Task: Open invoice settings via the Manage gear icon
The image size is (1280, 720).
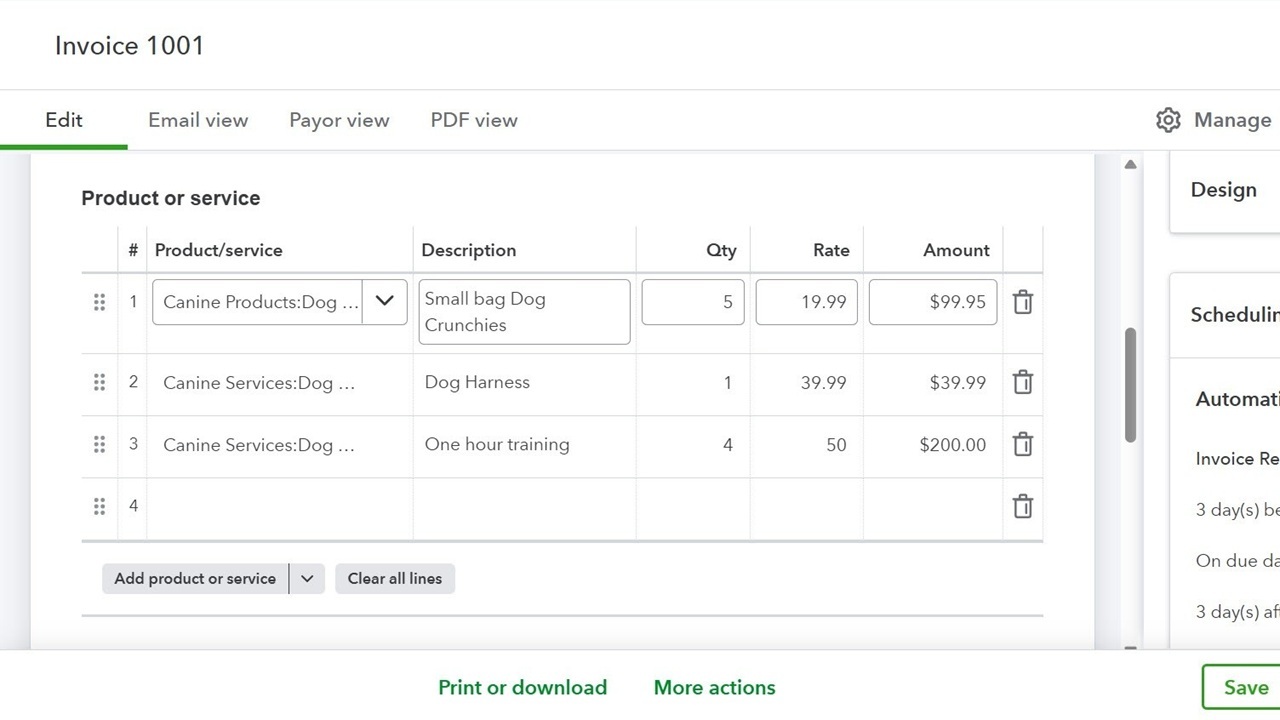Action: coord(1168,120)
